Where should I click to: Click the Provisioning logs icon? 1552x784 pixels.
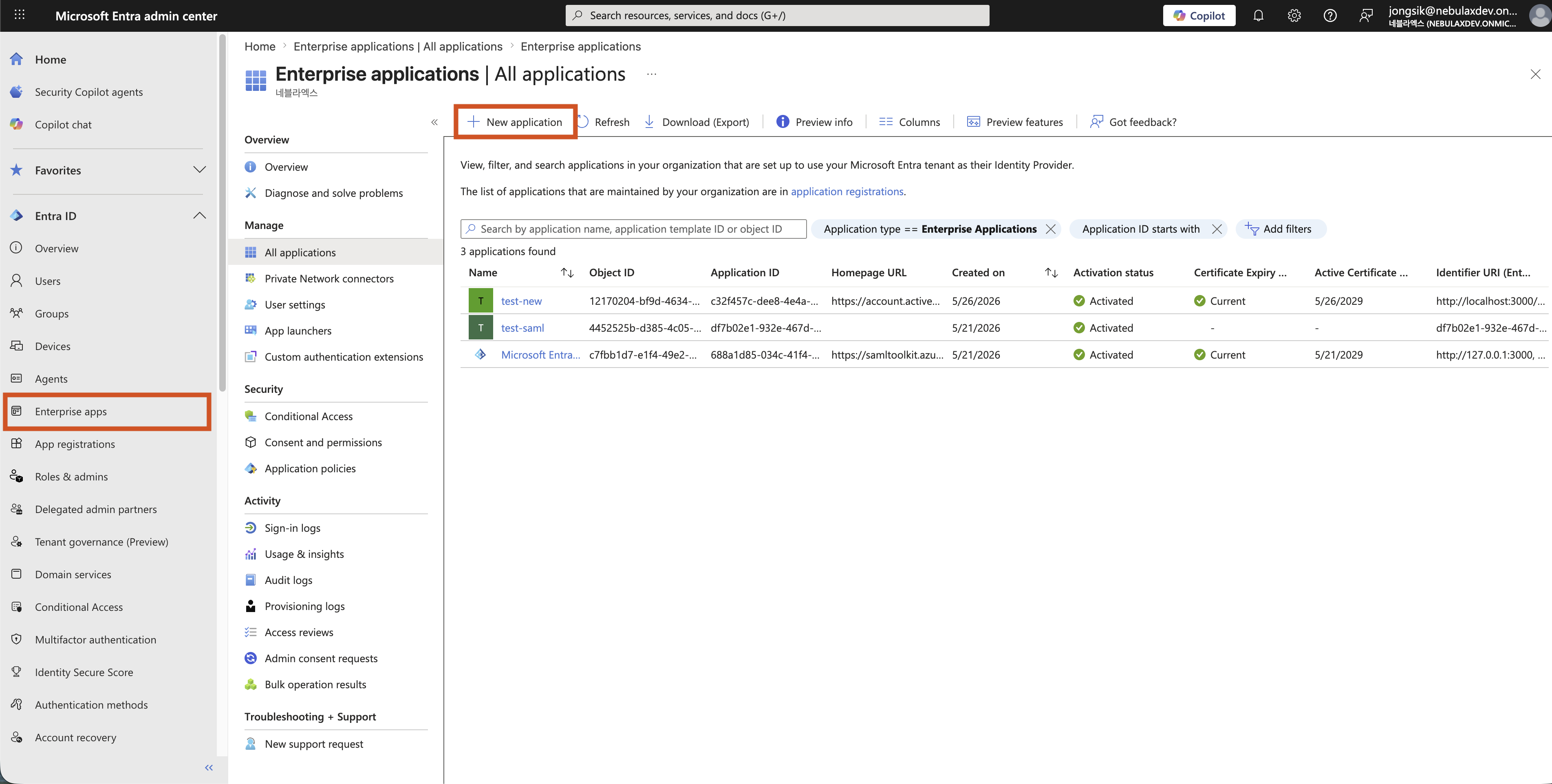tap(251, 606)
